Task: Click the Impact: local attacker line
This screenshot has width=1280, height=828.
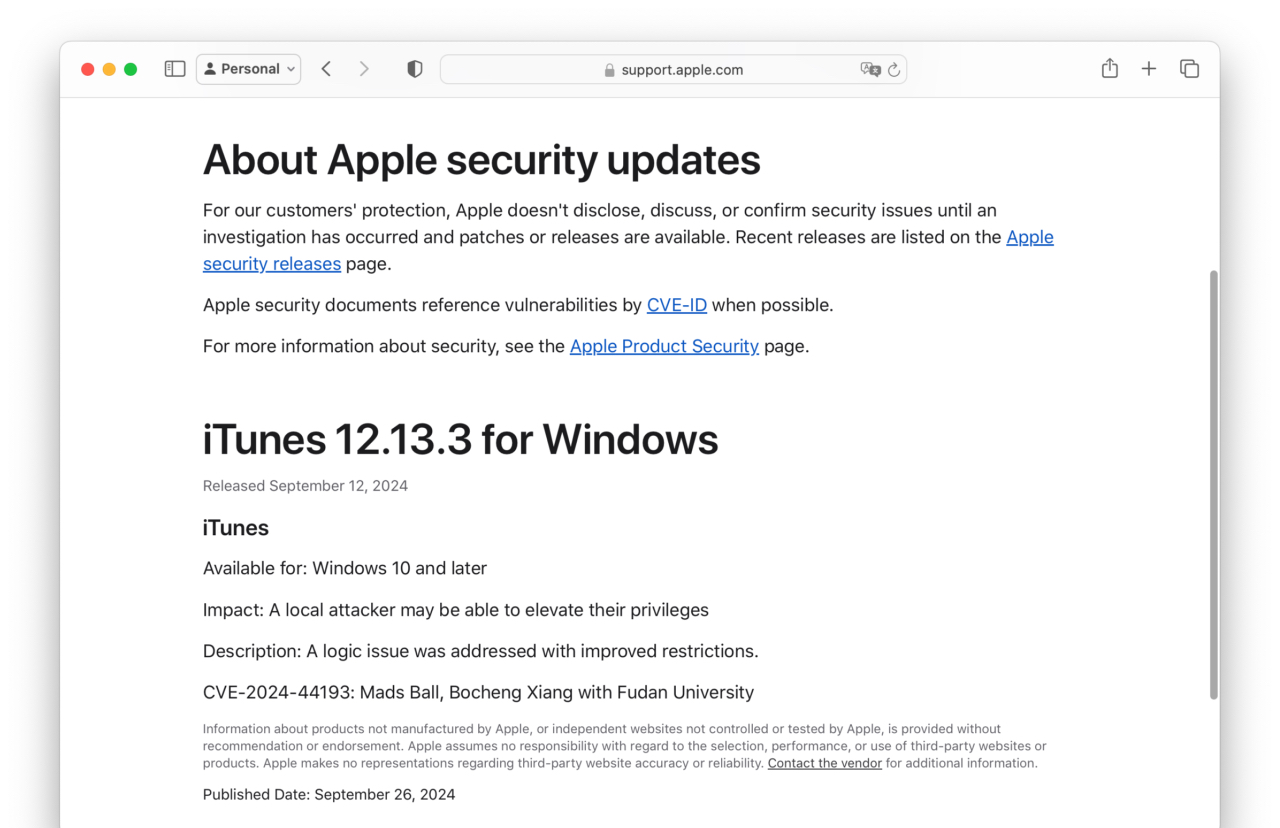Action: pos(456,610)
